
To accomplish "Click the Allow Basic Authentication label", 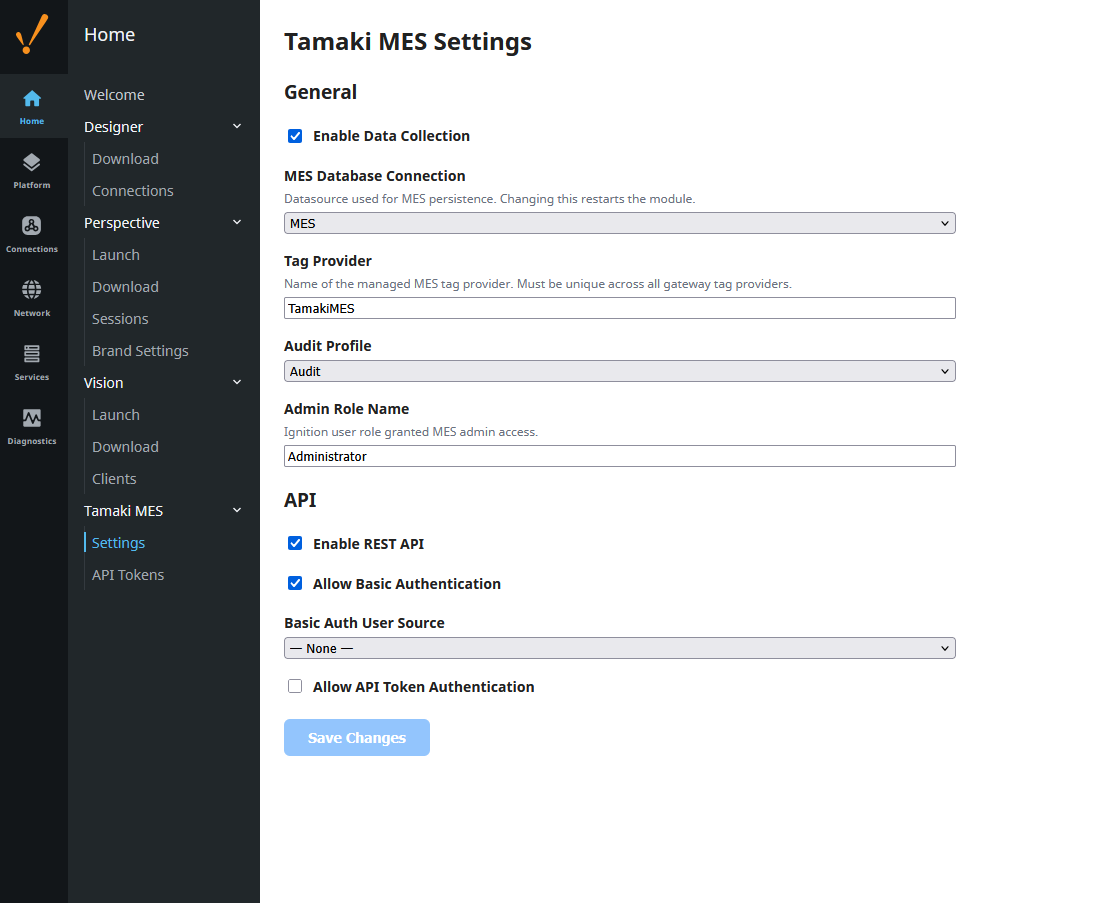I will (407, 584).
